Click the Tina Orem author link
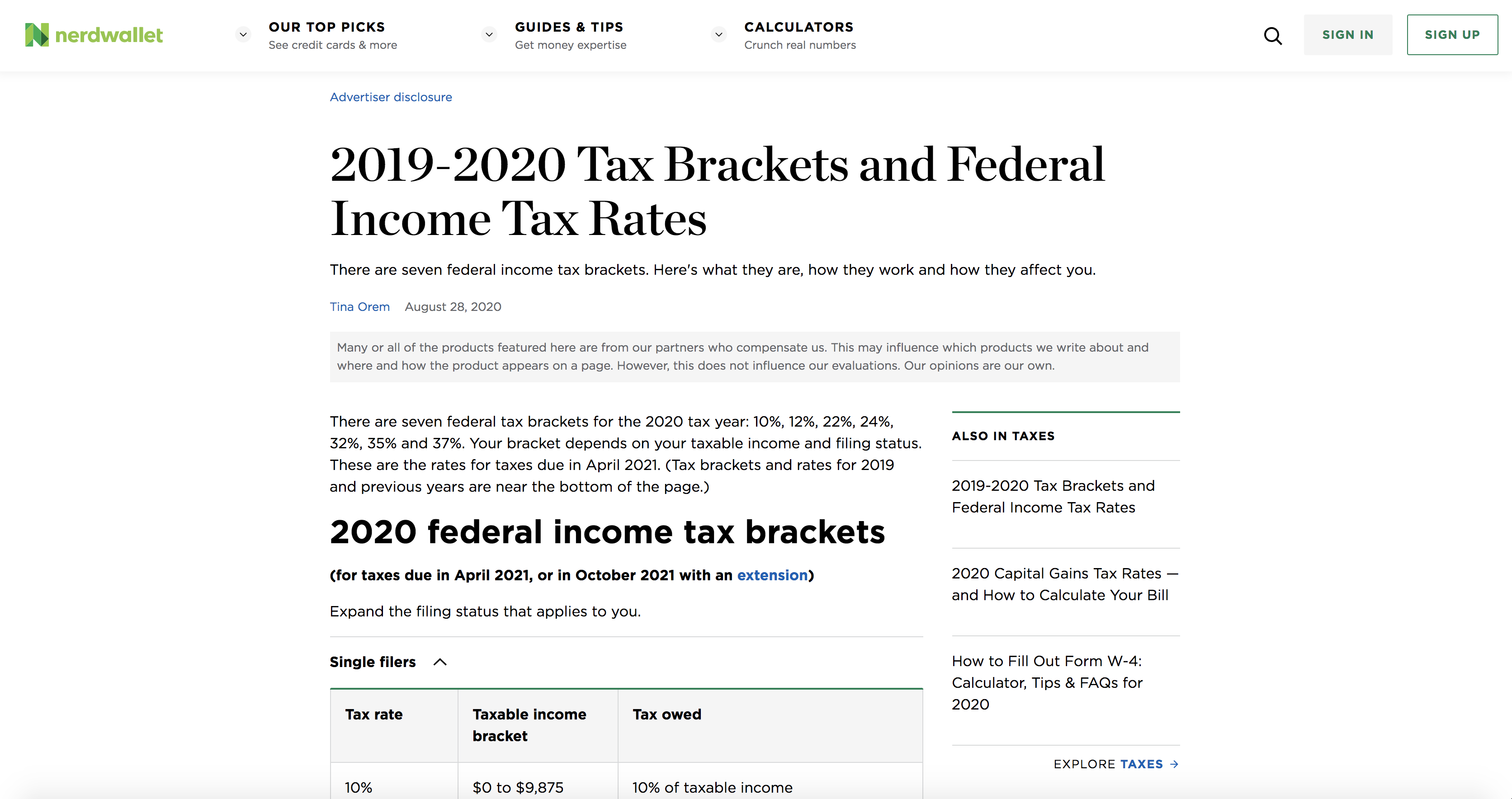This screenshot has width=1512, height=799. (360, 307)
